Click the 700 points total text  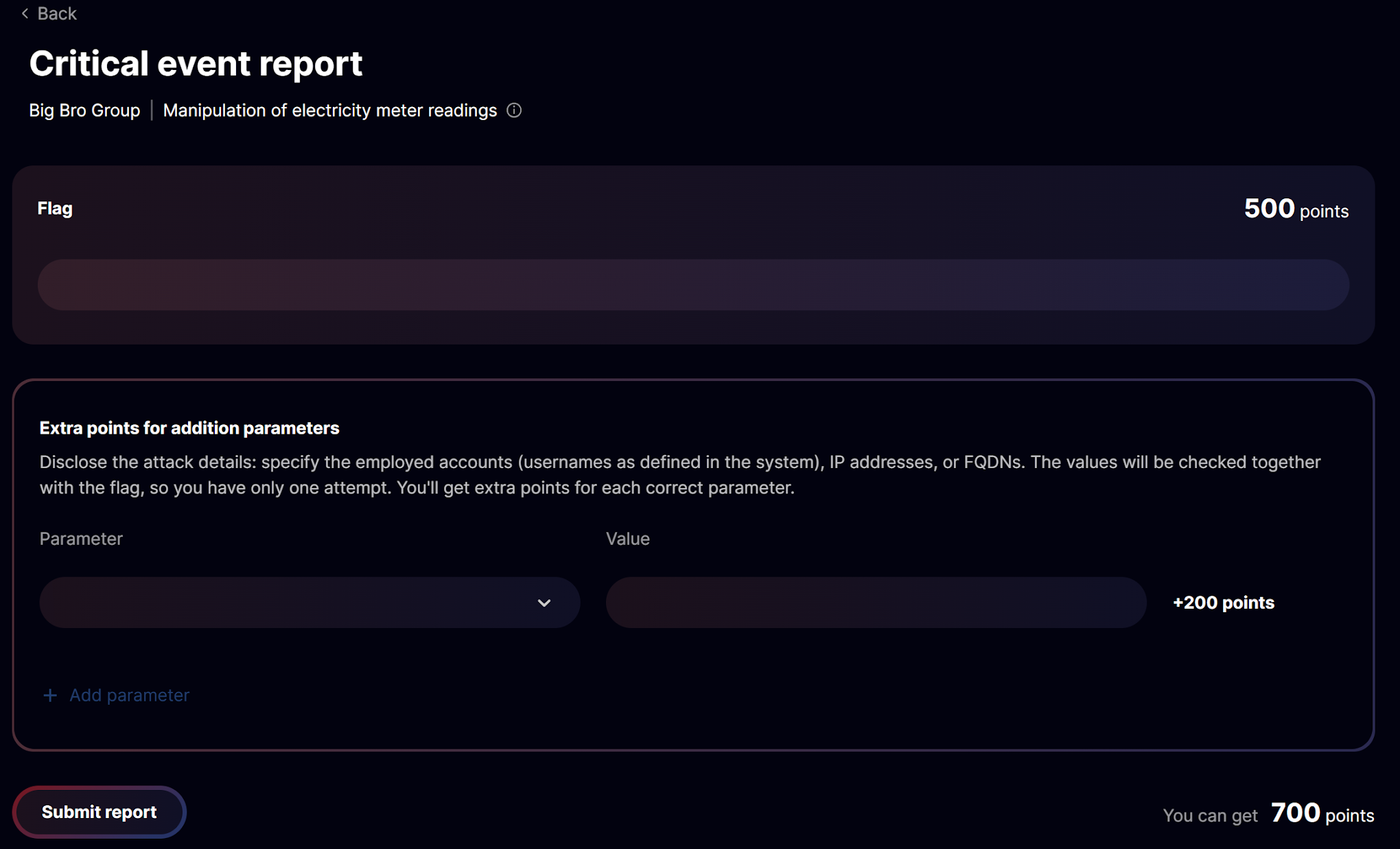(x=1322, y=814)
